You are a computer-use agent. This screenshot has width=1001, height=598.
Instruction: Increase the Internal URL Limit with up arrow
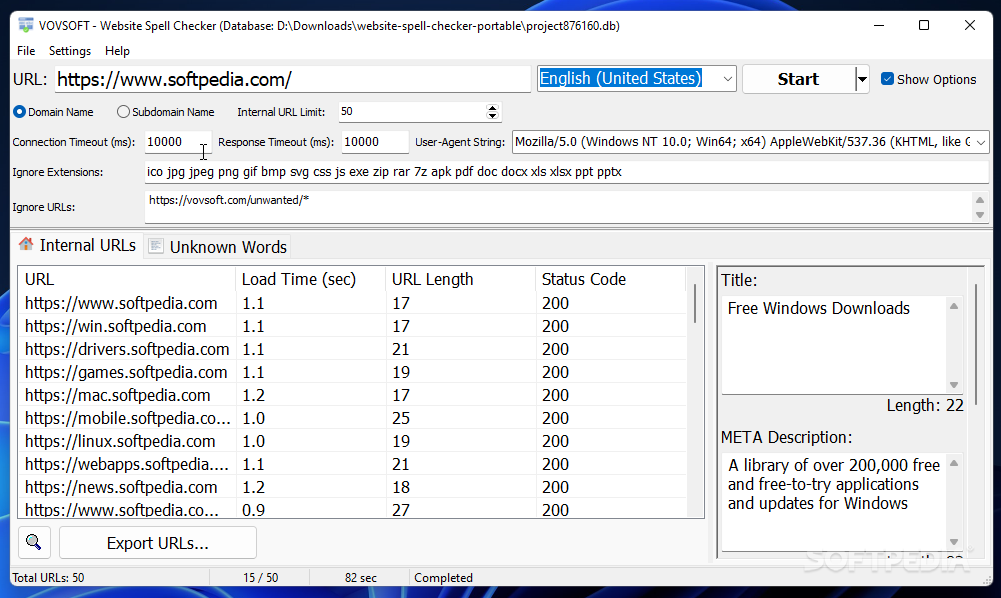point(492,107)
